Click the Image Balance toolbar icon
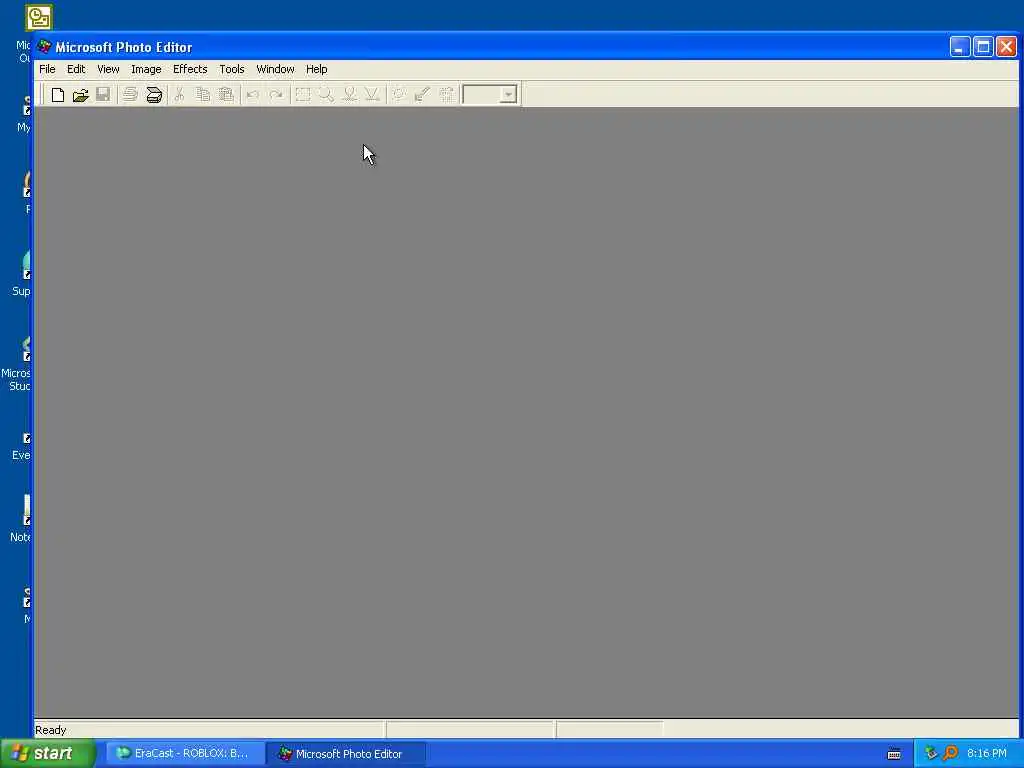Viewport: 1024px width, 768px height. point(399,95)
